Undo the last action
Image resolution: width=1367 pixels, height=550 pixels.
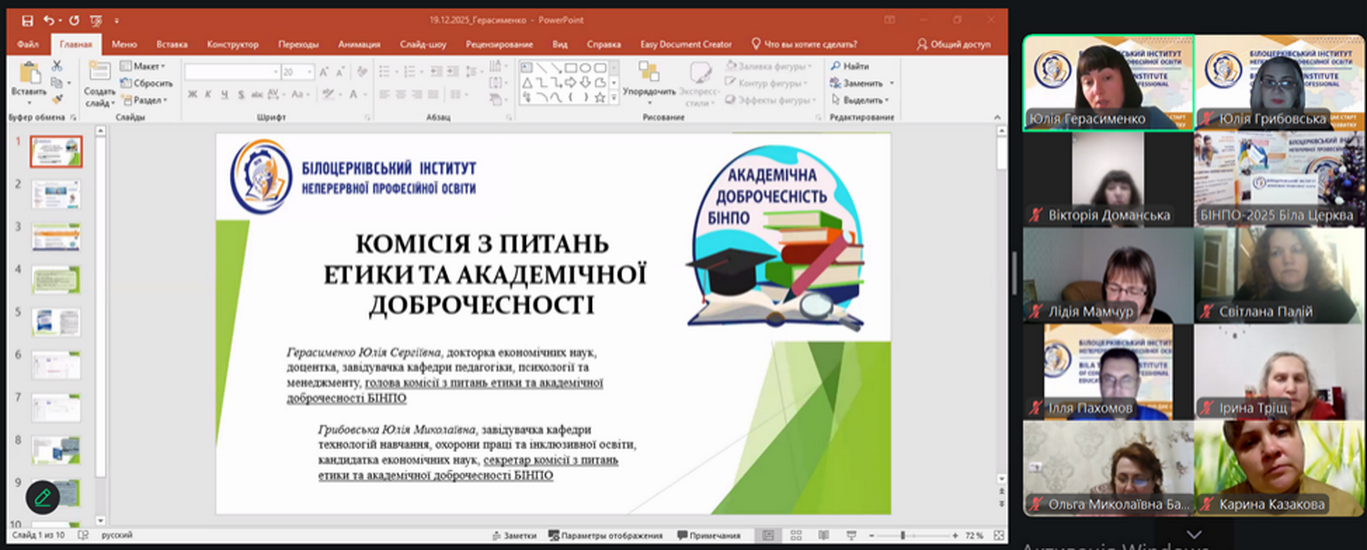coord(48,20)
